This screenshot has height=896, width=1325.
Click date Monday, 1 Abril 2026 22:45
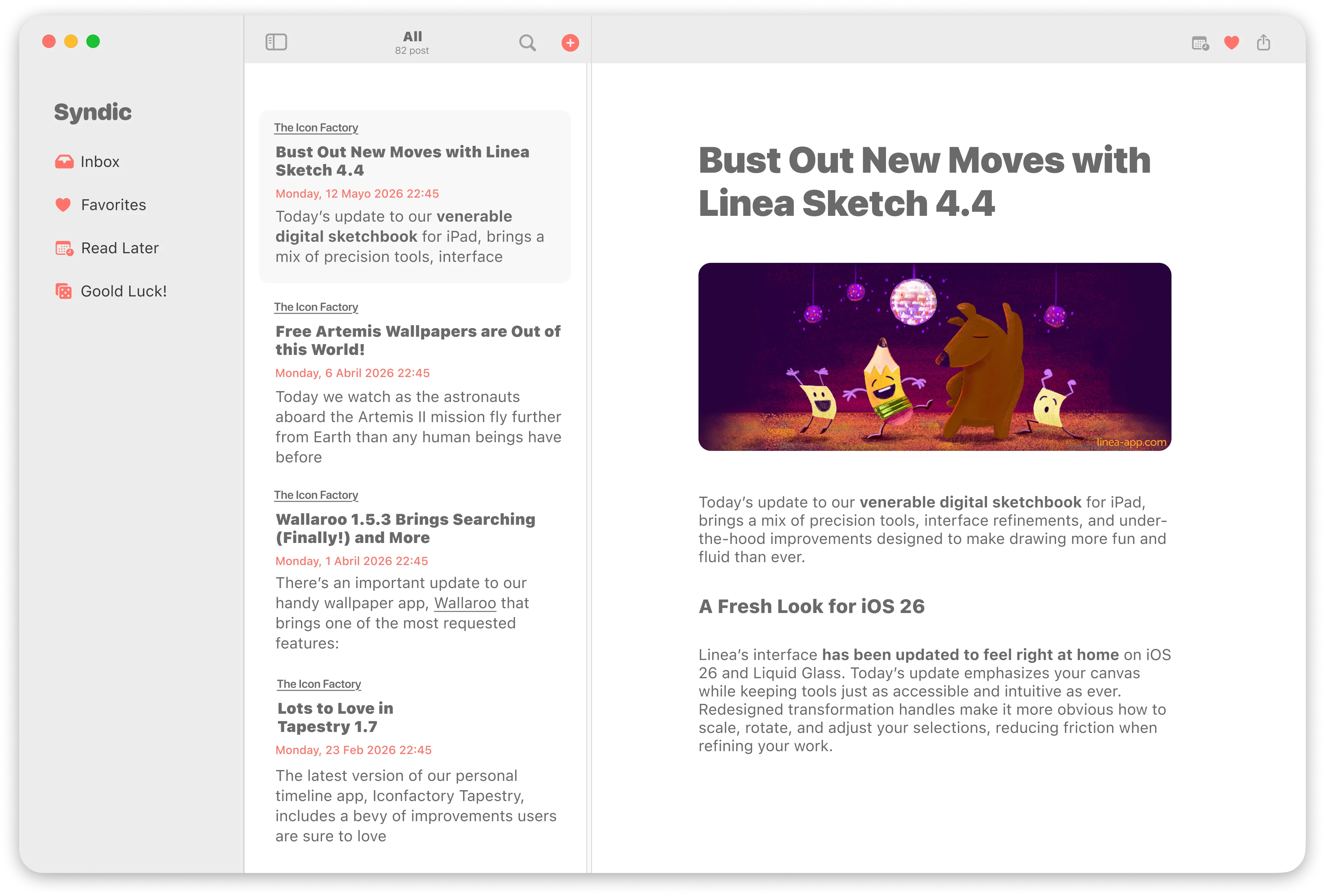pos(351,562)
